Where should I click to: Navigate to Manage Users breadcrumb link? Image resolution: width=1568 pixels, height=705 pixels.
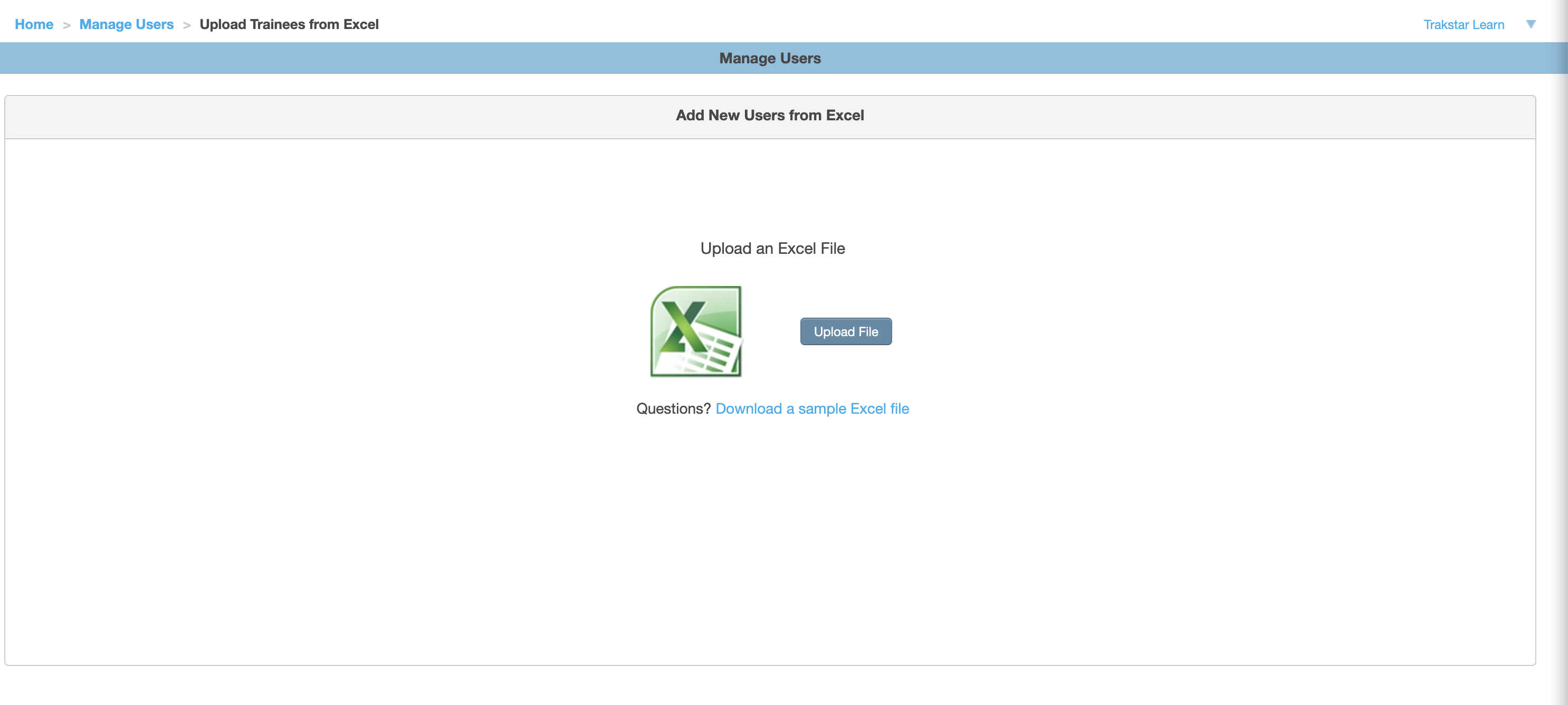point(127,24)
